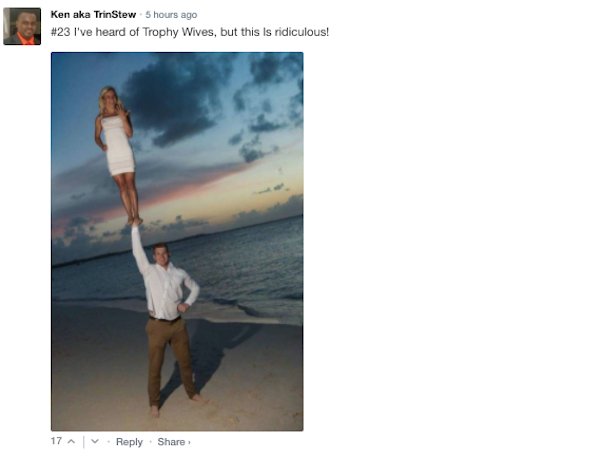Click the #23 reference in the comment
The width and height of the screenshot is (600, 458).
pos(60,32)
